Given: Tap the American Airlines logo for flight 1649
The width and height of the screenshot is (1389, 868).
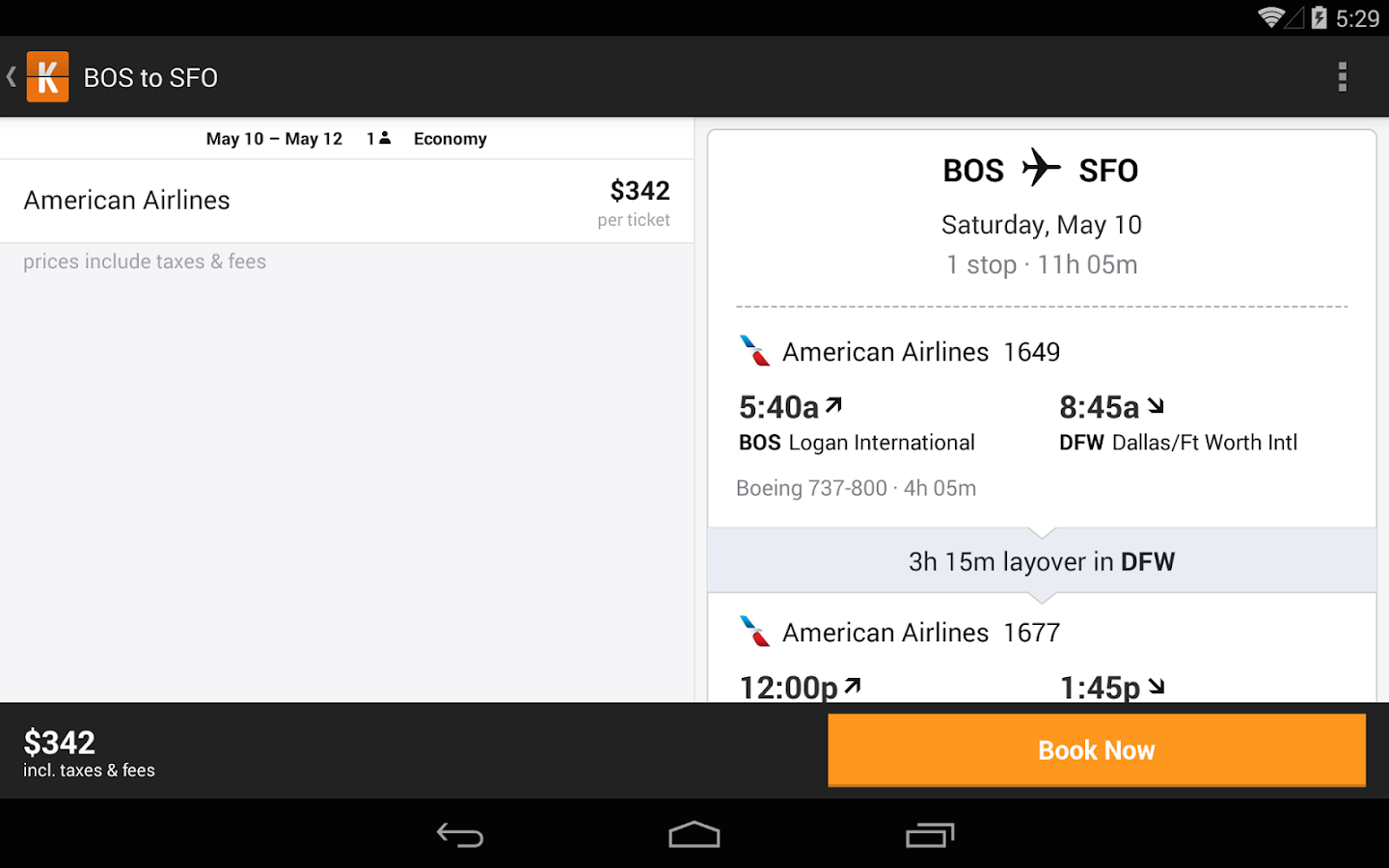Looking at the screenshot, I should point(754,351).
